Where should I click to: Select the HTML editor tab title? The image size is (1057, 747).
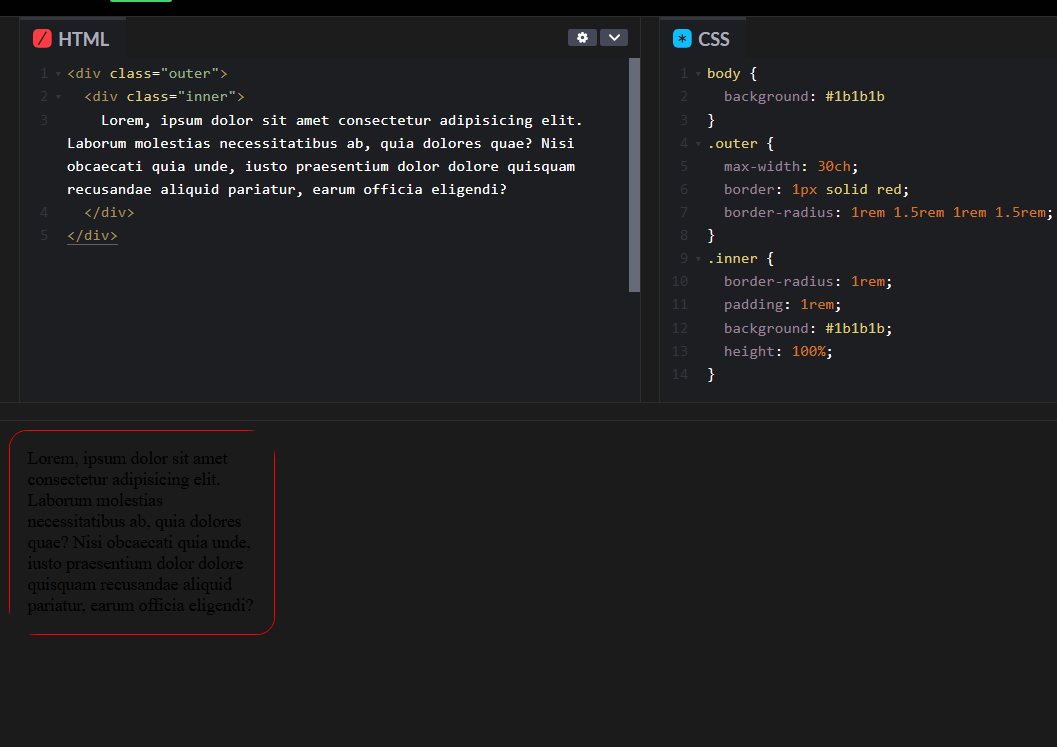point(83,39)
